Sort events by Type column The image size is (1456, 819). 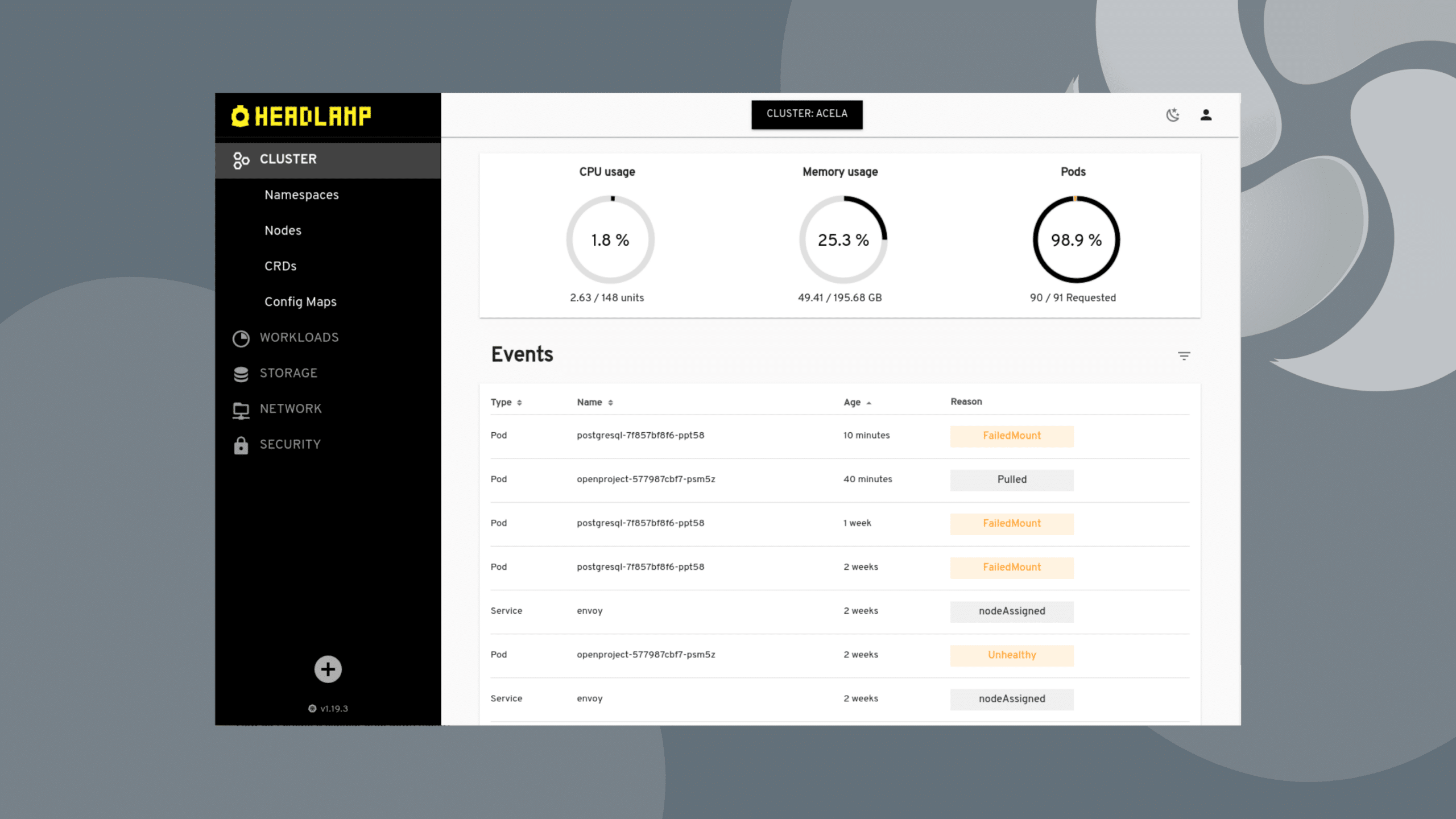[x=506, y=402]
